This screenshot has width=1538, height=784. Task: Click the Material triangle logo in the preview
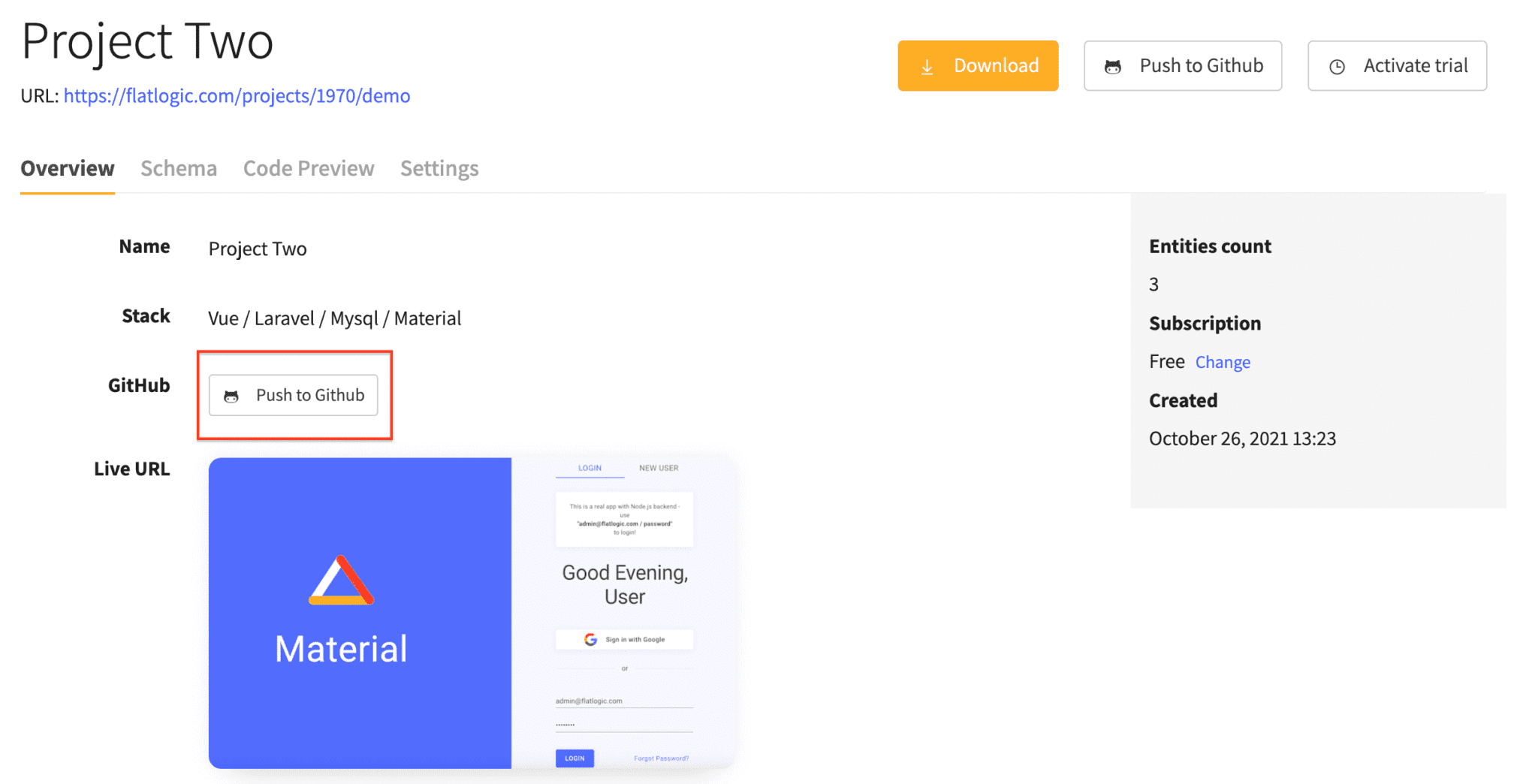point(341,580)
